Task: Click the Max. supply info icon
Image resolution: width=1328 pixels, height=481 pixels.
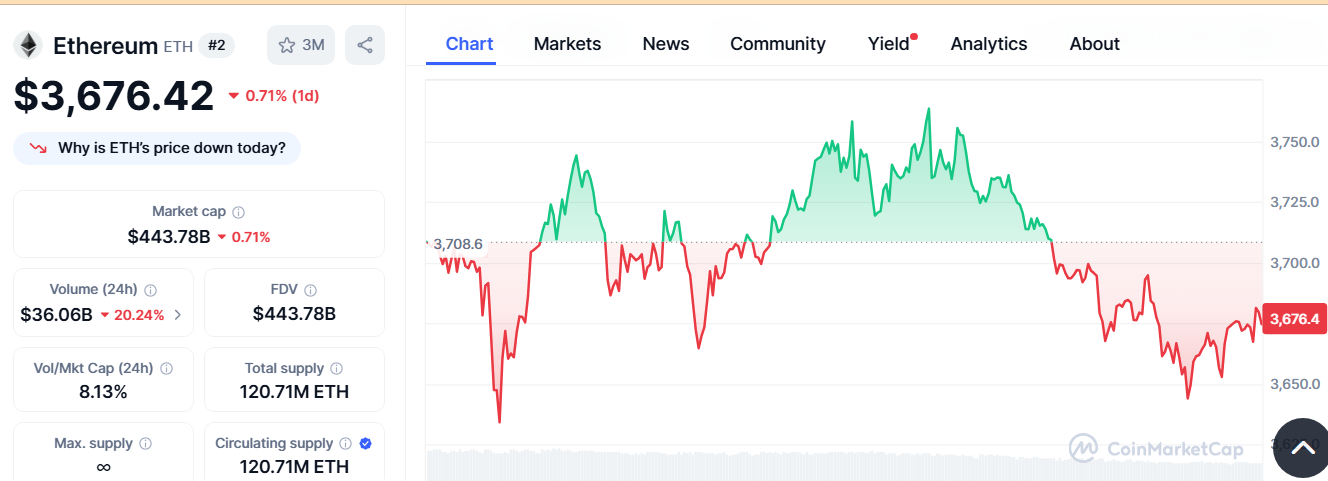Action: (145, 443)
